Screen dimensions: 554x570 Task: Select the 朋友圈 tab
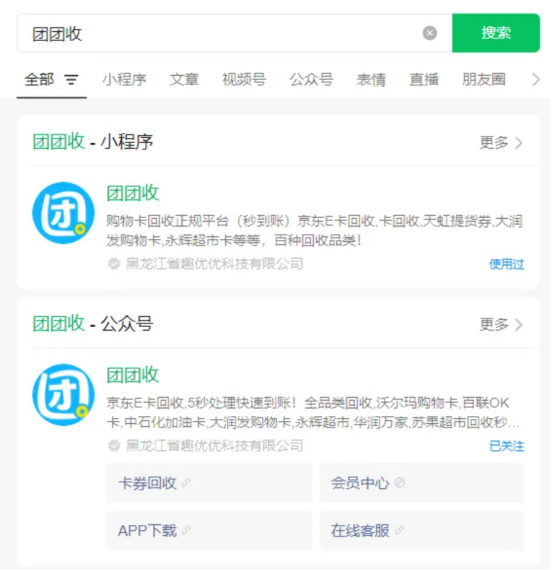pyautogui.click(x=484, y=79)
